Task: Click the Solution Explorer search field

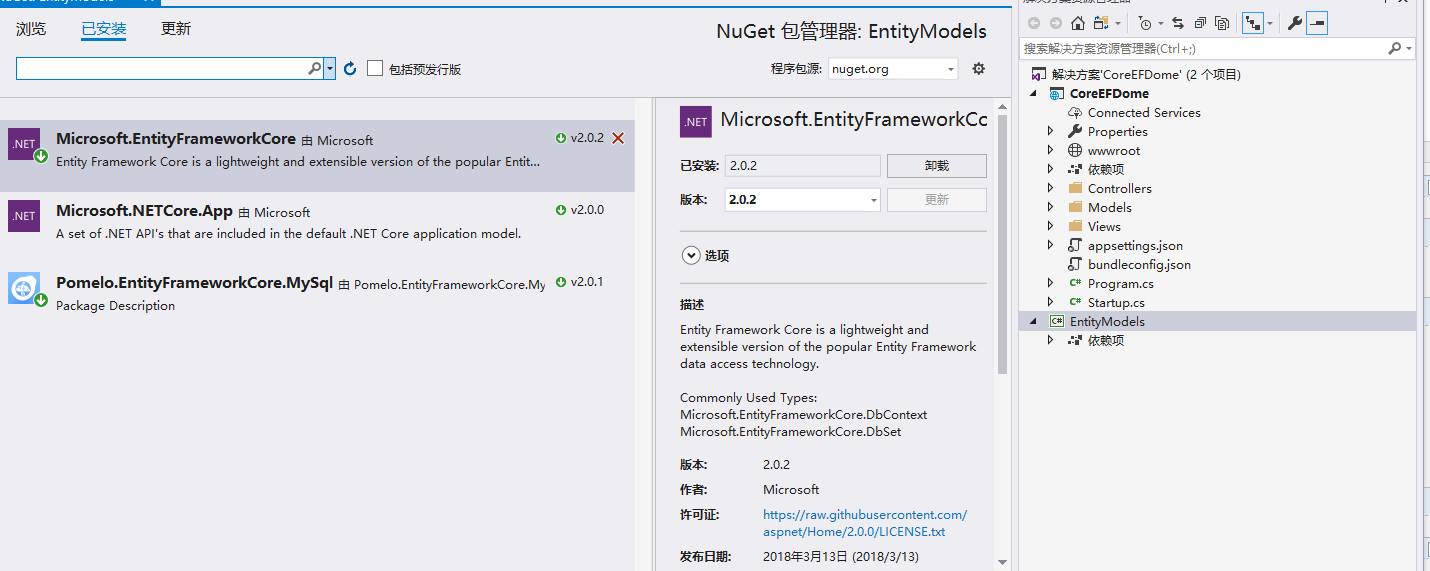Action: (1203, 48)
